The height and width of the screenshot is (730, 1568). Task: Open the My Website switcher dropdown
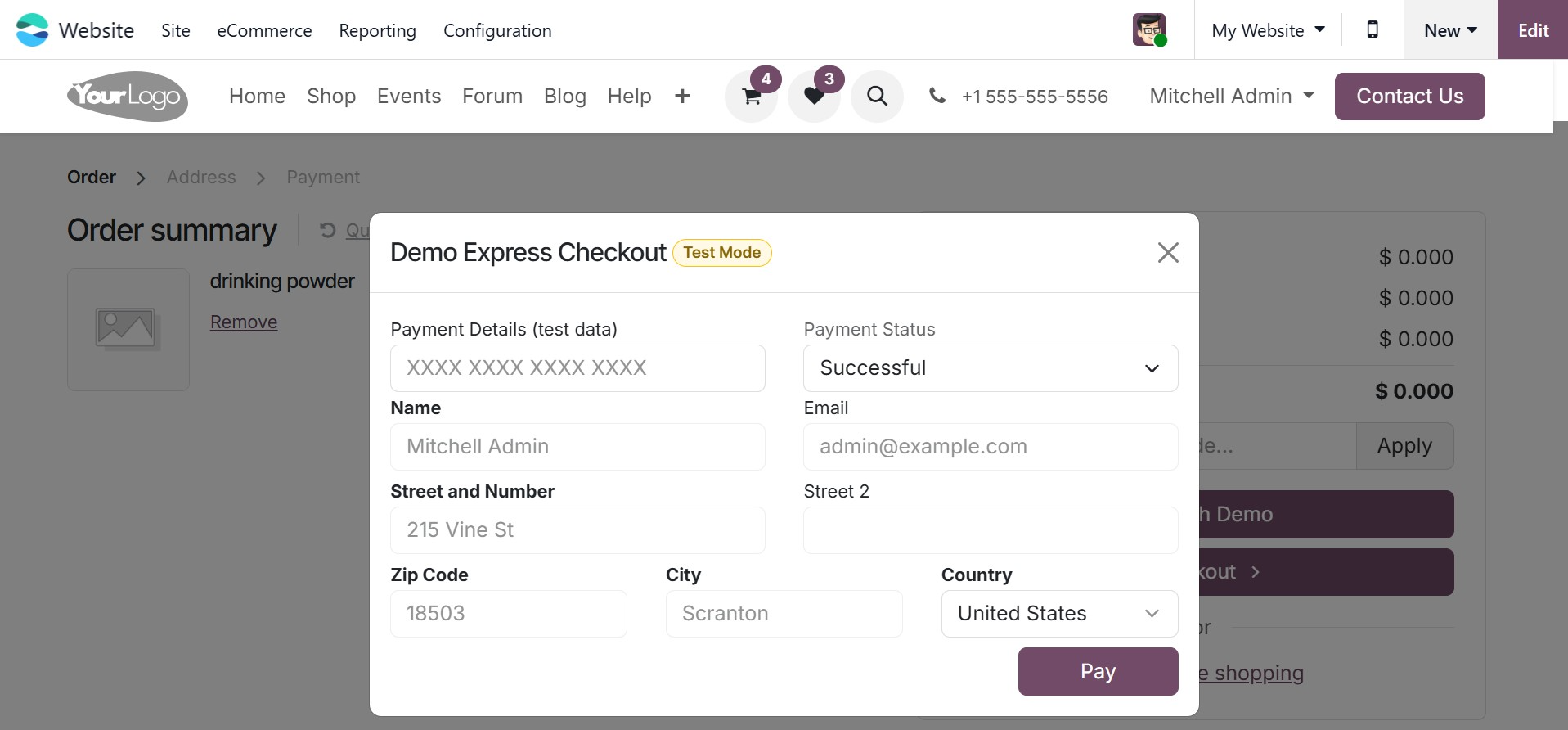click(x=1268, y=30)
